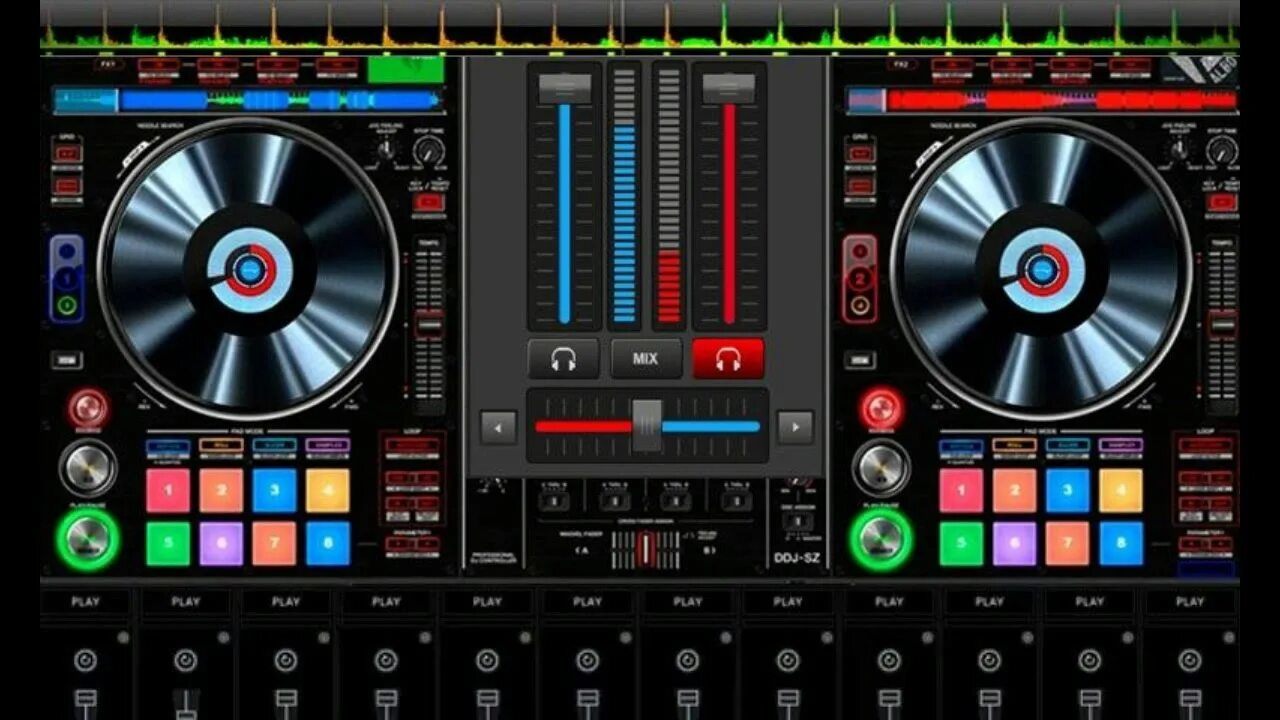Select blue pad mode on left deck

168,445
